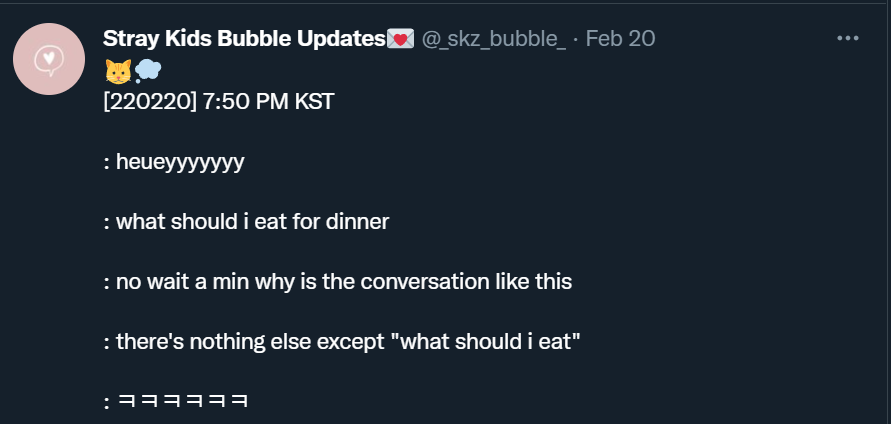Screen dimensions: 891x424
Task: Open the Feb 20 timestamp link
Action: (620, 39)
